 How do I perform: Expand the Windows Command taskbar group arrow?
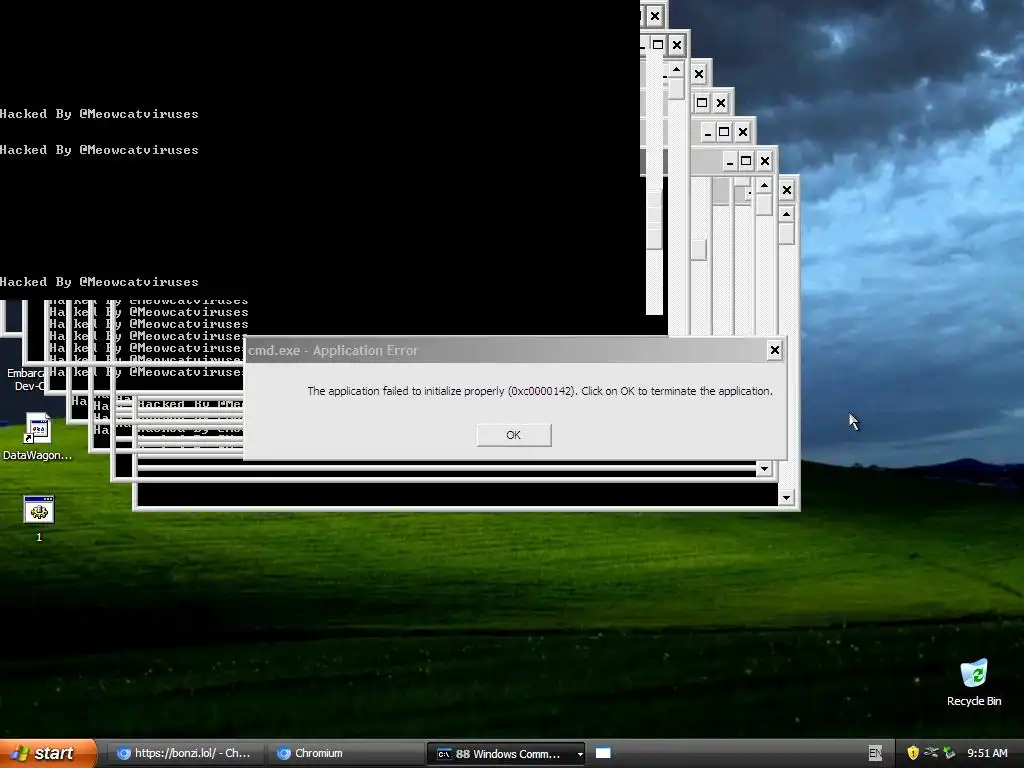point(580,754)
